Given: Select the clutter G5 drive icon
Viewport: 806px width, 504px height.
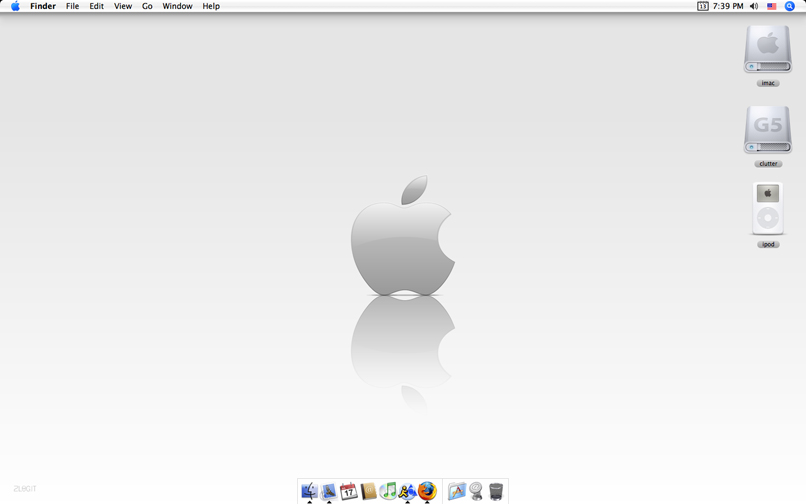Looking at the screenshot, I should [767, 130].
